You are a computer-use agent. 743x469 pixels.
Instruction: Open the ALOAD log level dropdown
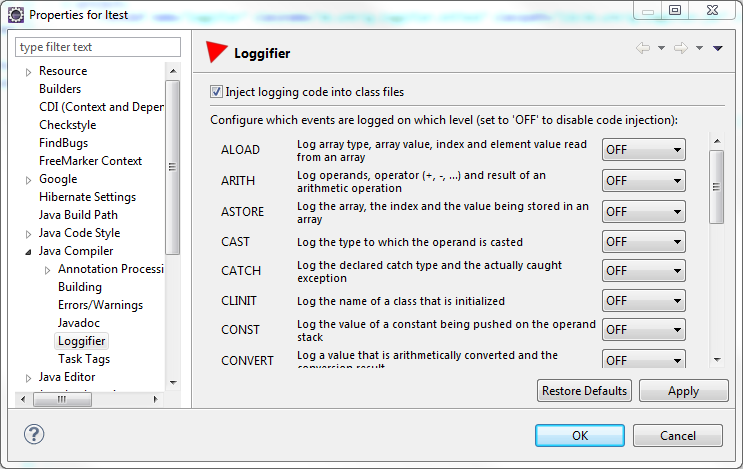(x=643, y=150)
